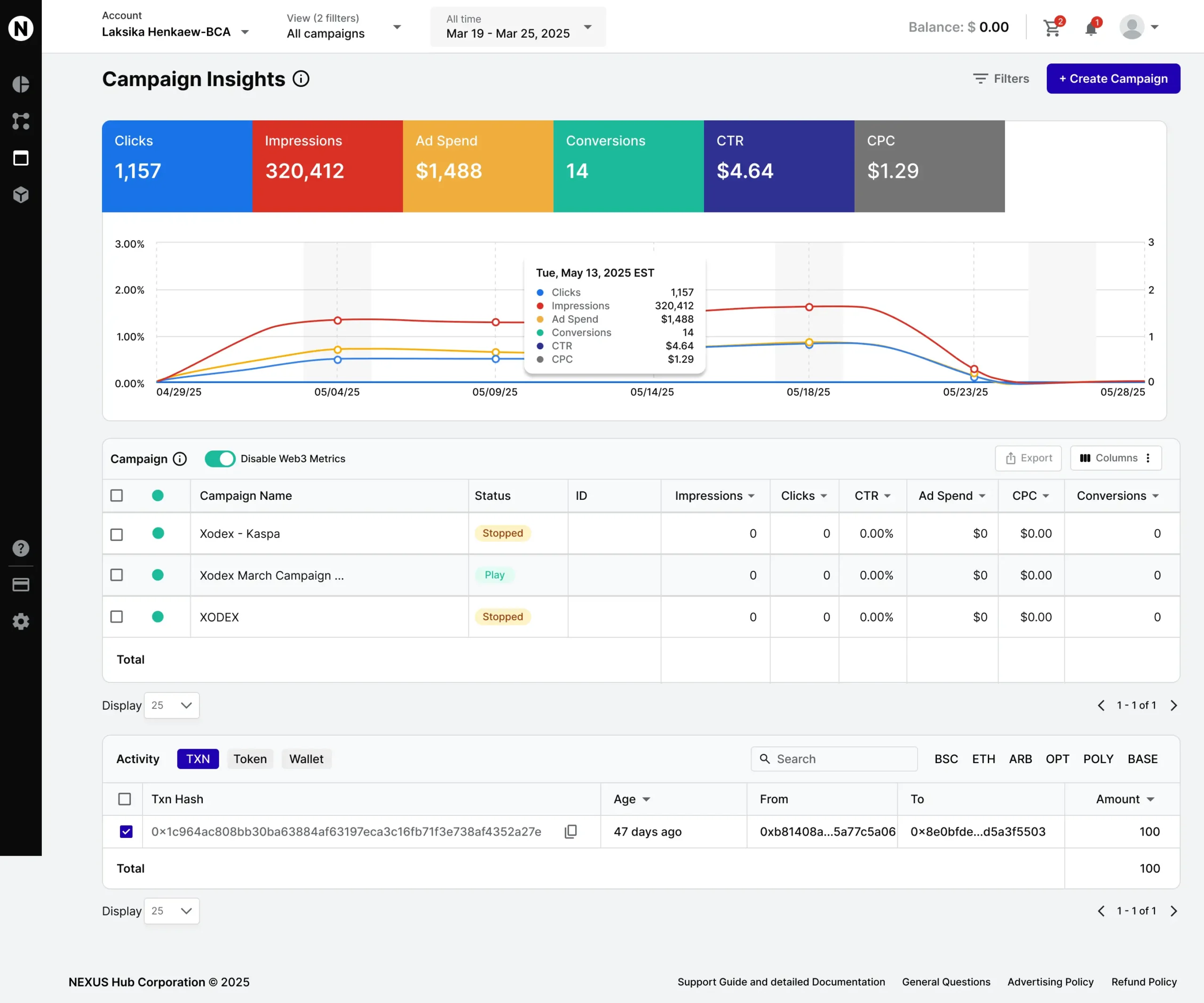1204x1003 pixels.
Task: Click the Create Campaign button
Action: coord(1113,79)
